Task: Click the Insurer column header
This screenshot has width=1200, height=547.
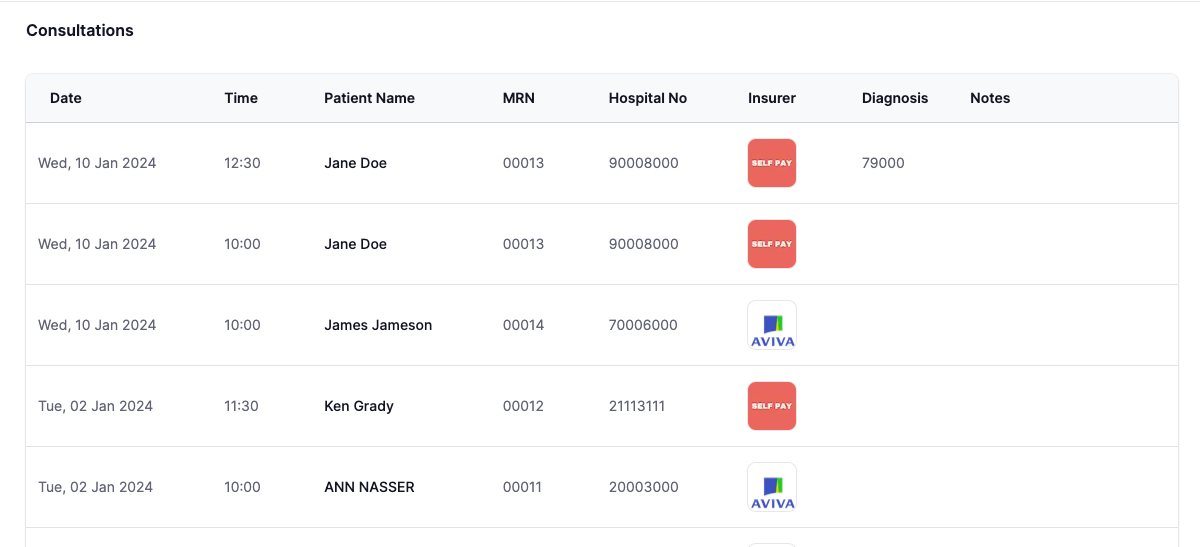Action: point(772,98)
